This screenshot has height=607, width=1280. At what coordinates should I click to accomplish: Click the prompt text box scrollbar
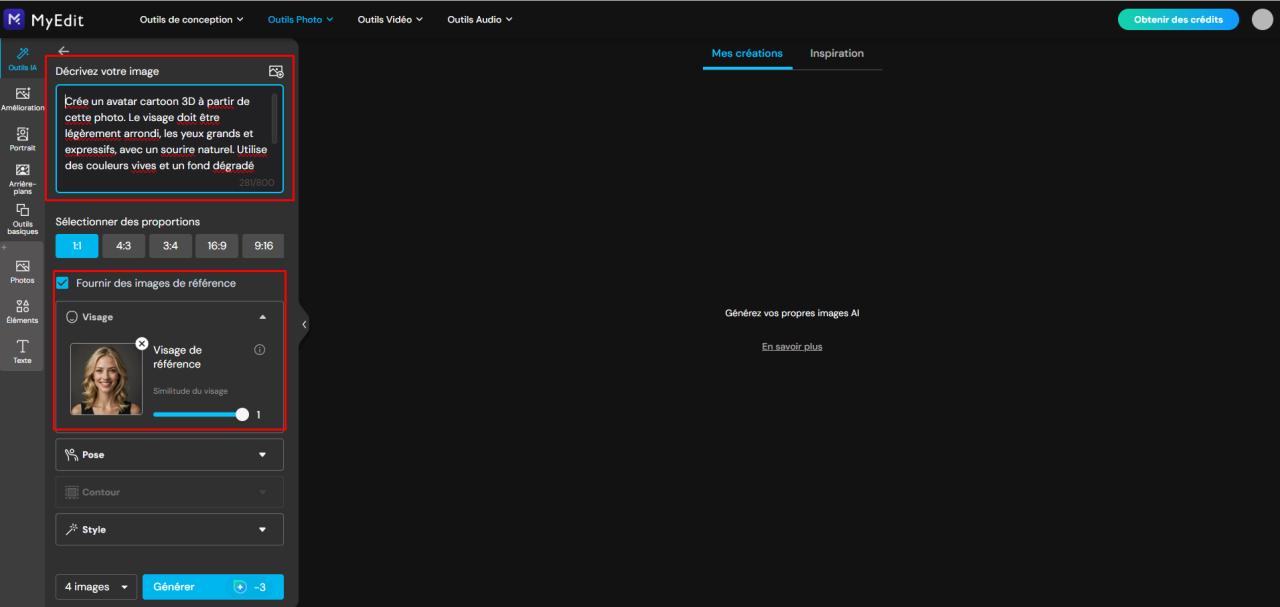(275, 117)
